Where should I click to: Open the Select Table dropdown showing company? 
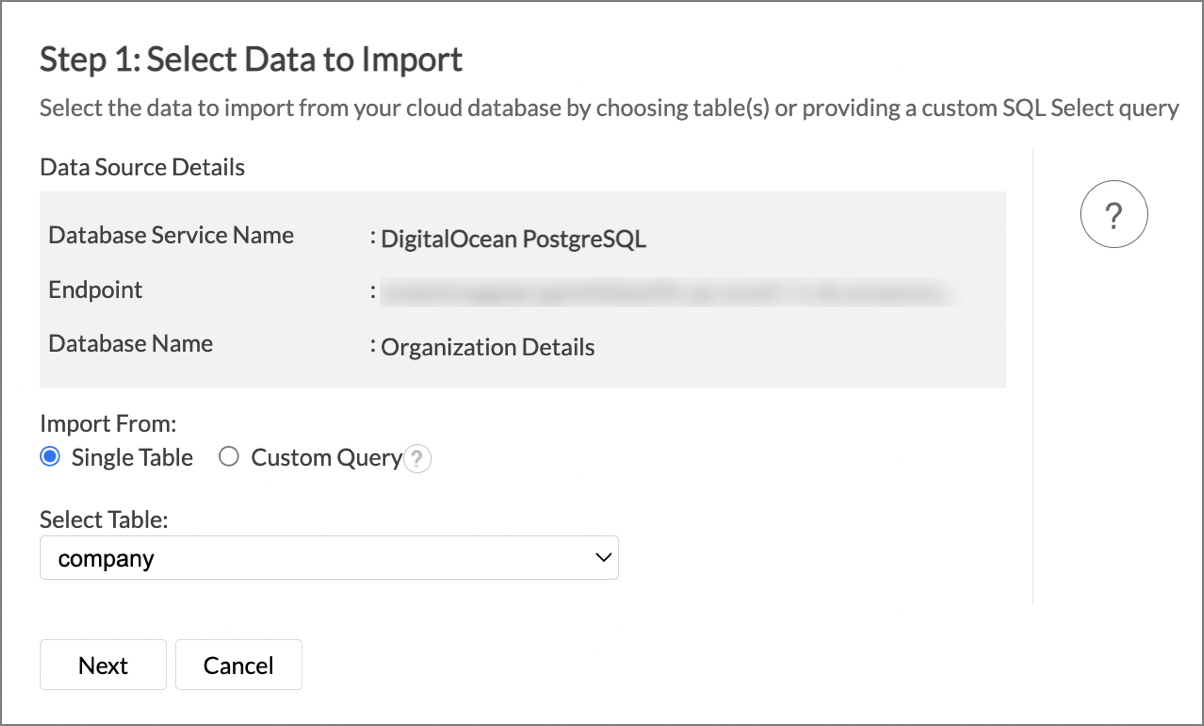pyautogui.click(x=329, y=558)
